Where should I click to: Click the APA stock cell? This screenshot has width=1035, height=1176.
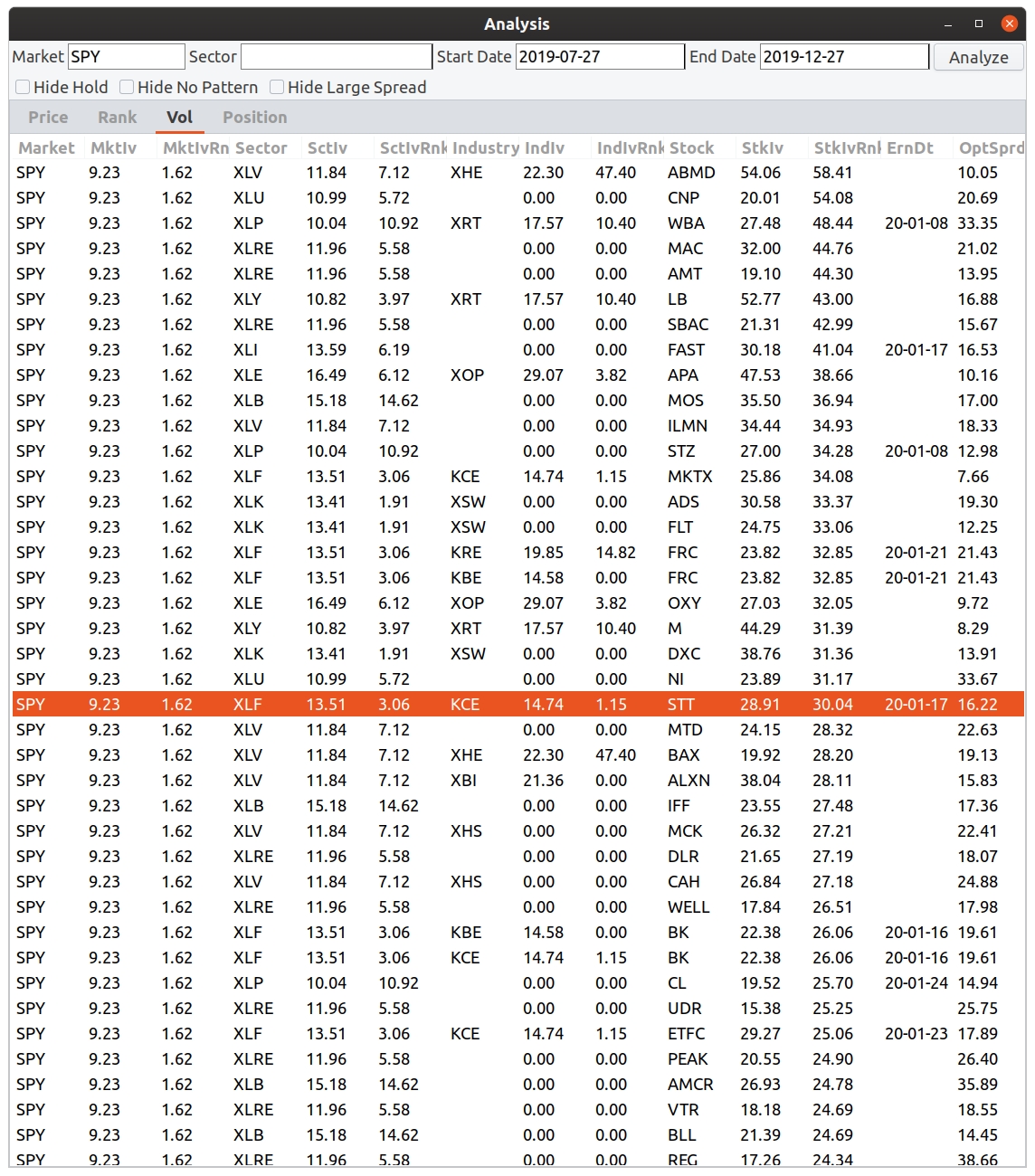[683, 375]
